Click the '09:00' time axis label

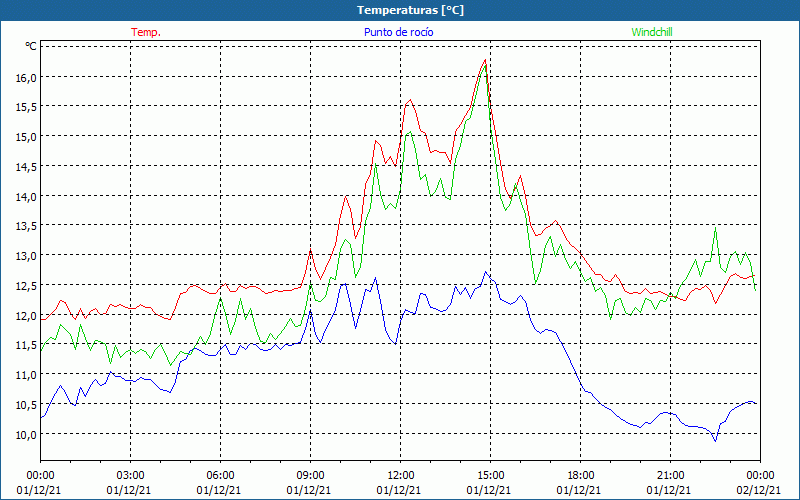tap(310, 476)
